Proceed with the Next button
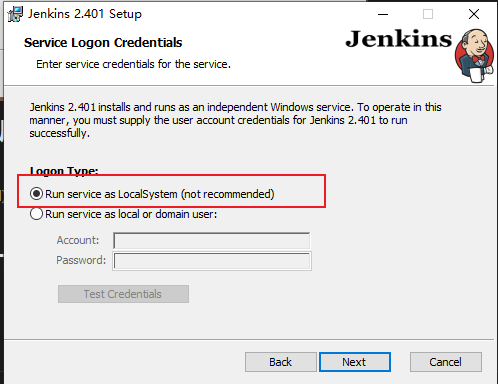The width and height of the screenshot is (498, 384). click(x=355, y=362)
